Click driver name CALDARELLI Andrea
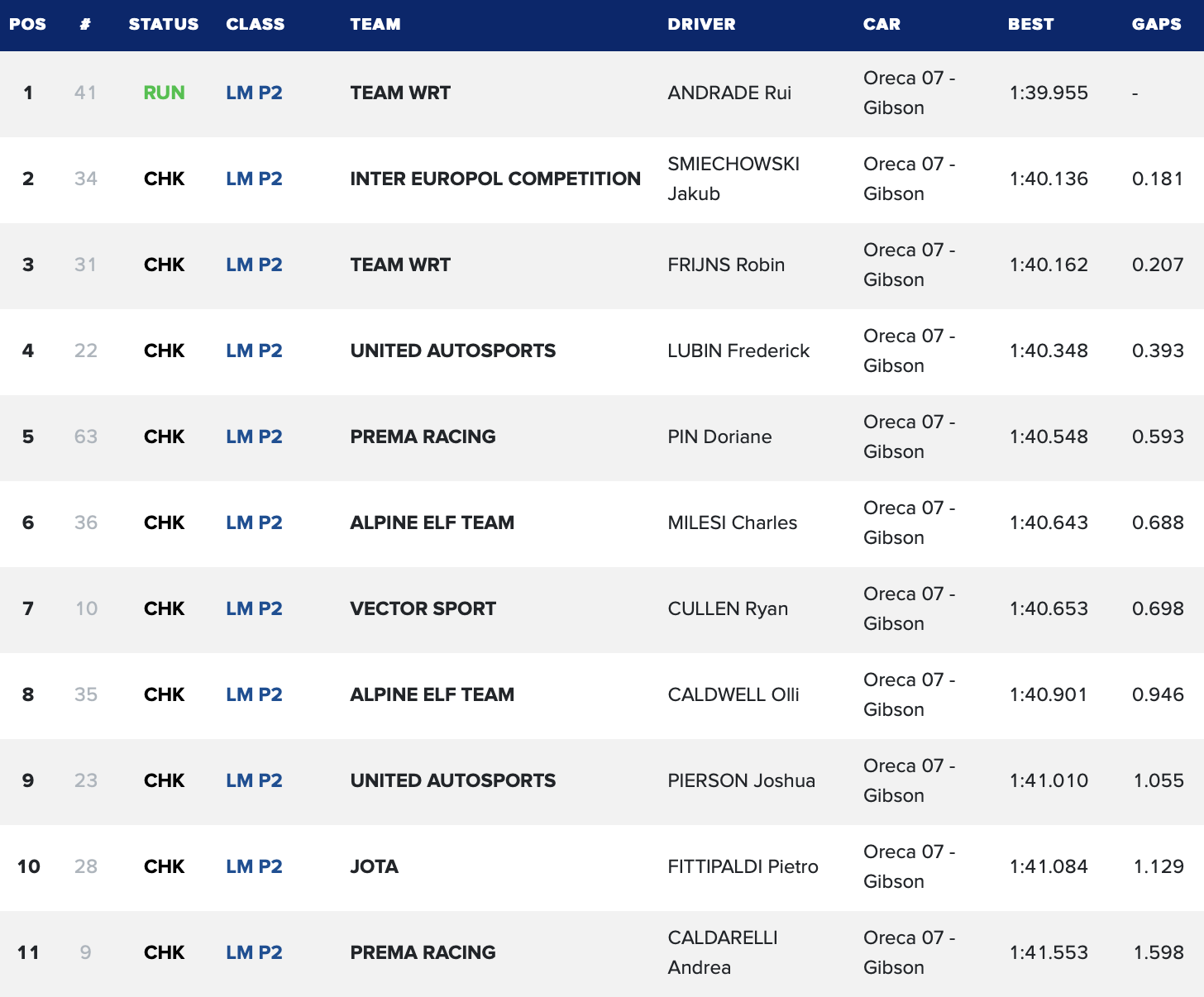Viewport: 1204px width, 997px height. pos(723,952)
